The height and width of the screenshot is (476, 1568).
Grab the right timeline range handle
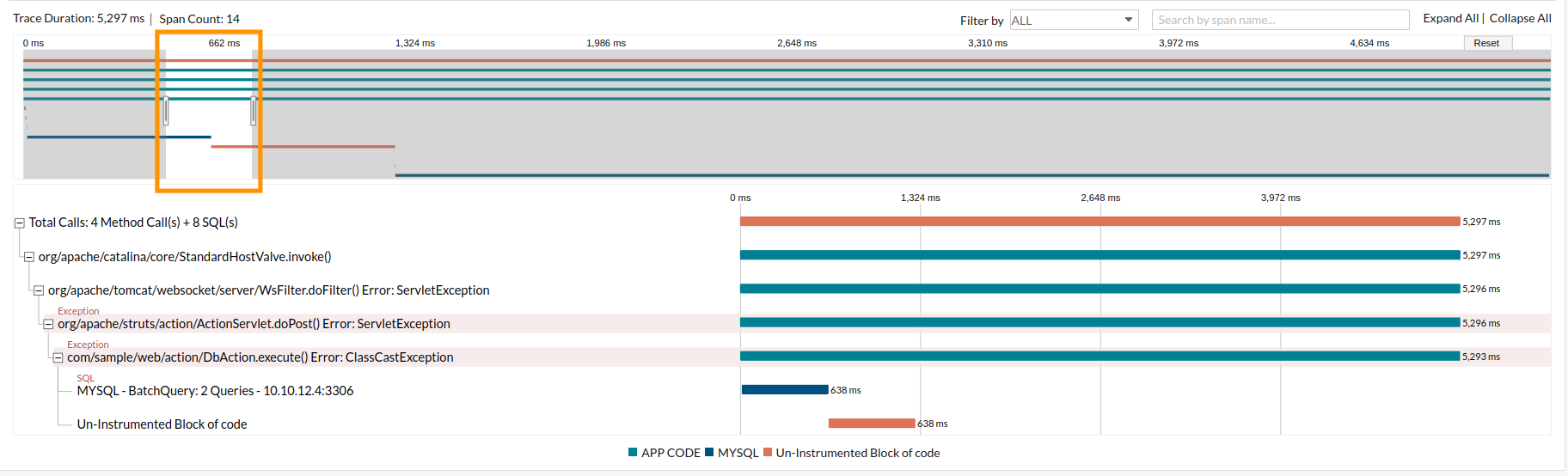[x=253, y=111]
